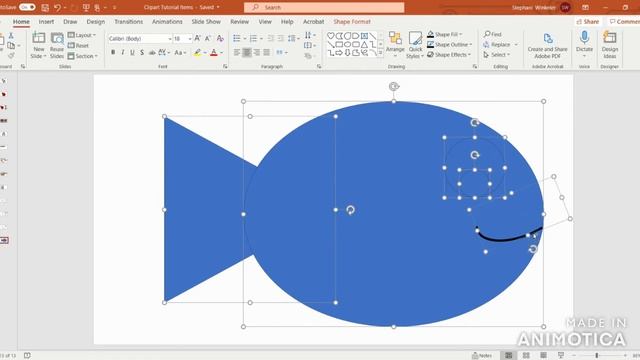Click the New Slide button

tap(38, 45)
